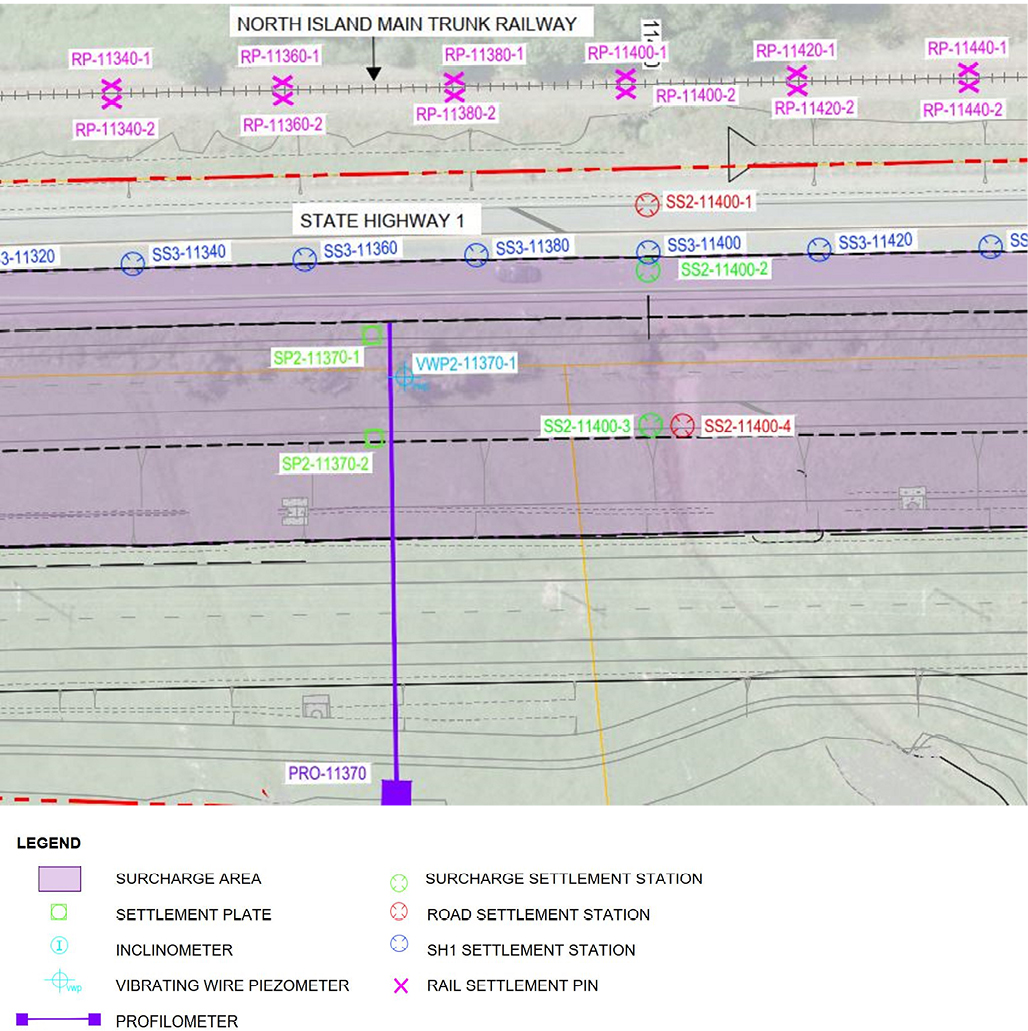
Task: Click the green SS2-11400-3 surcharge station marker
Action: tap(650, 425)
